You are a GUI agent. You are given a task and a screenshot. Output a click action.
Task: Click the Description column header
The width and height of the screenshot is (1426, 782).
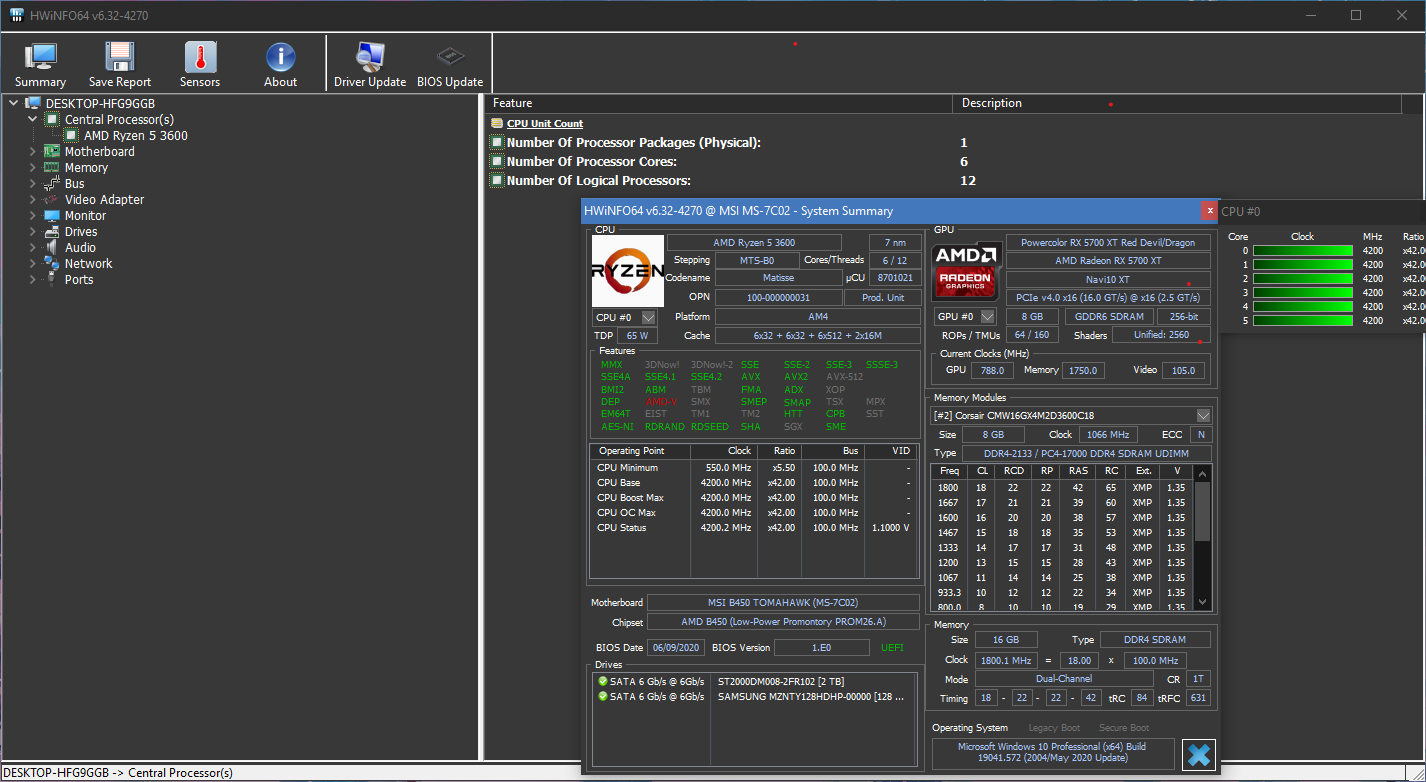point(1178,103)
